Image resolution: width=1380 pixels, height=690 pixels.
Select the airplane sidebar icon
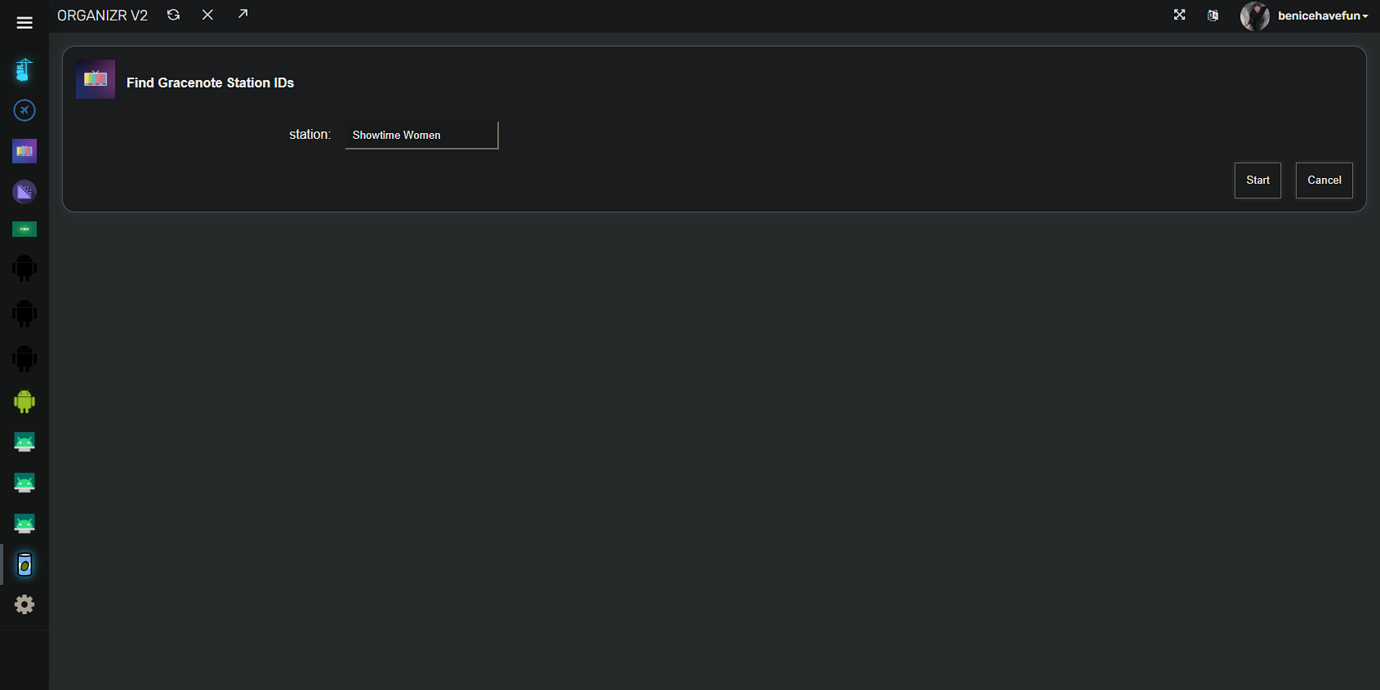click(24, 110)
